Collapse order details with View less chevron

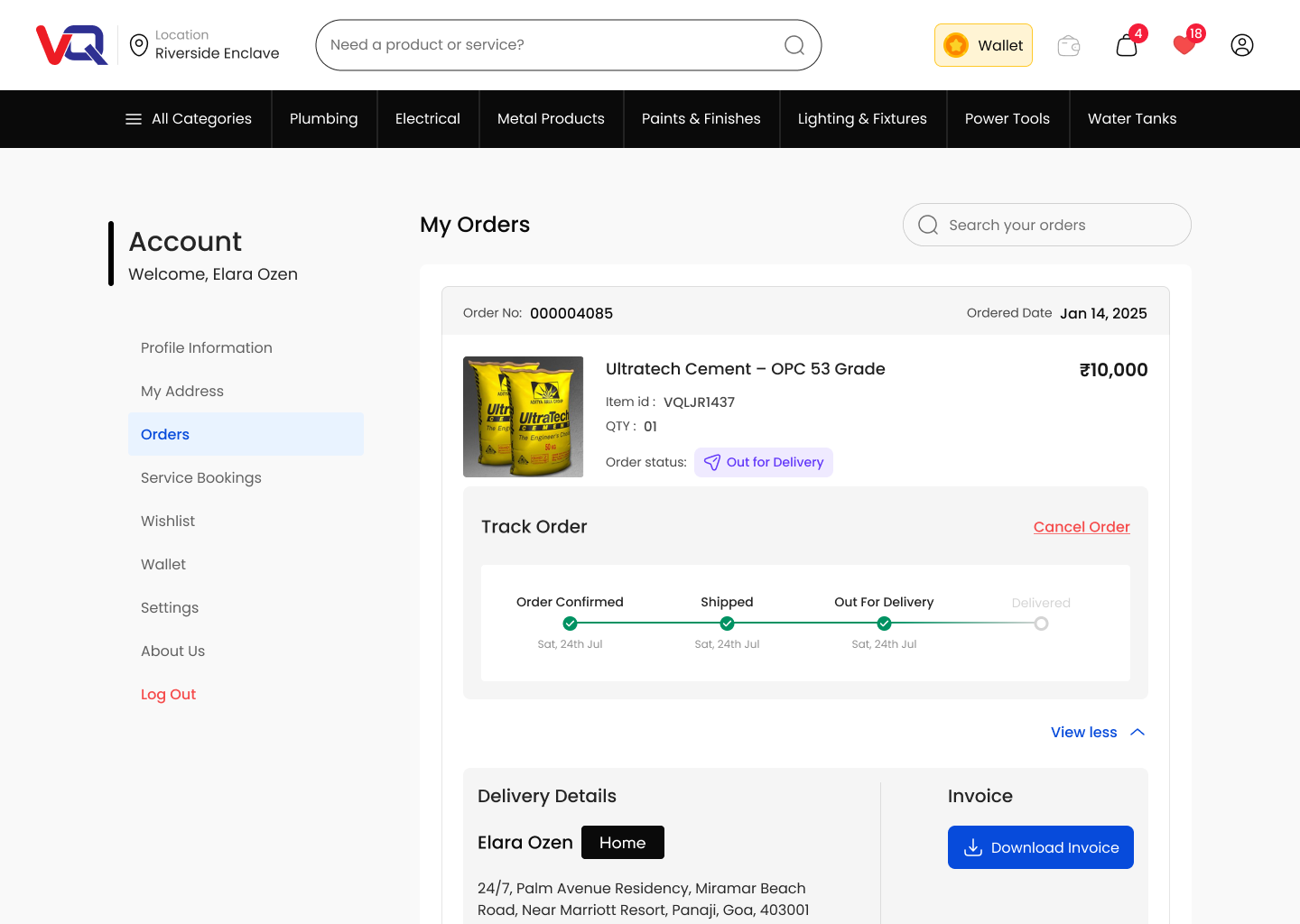click(x=1137, y=732)
